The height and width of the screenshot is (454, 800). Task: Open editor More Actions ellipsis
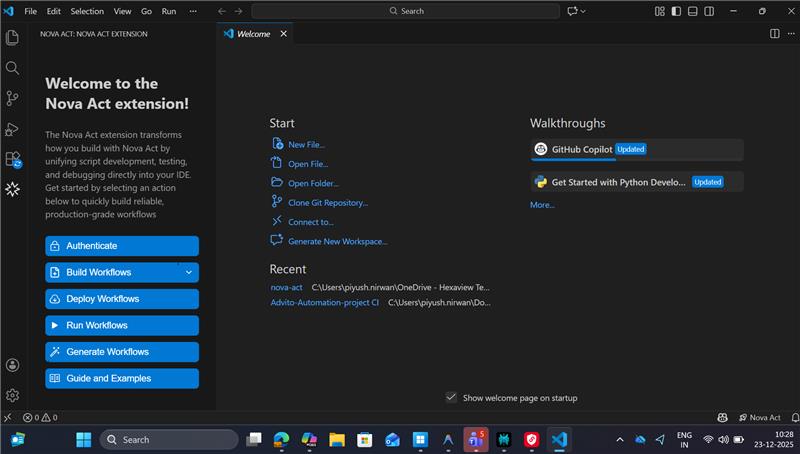[791, 34]
